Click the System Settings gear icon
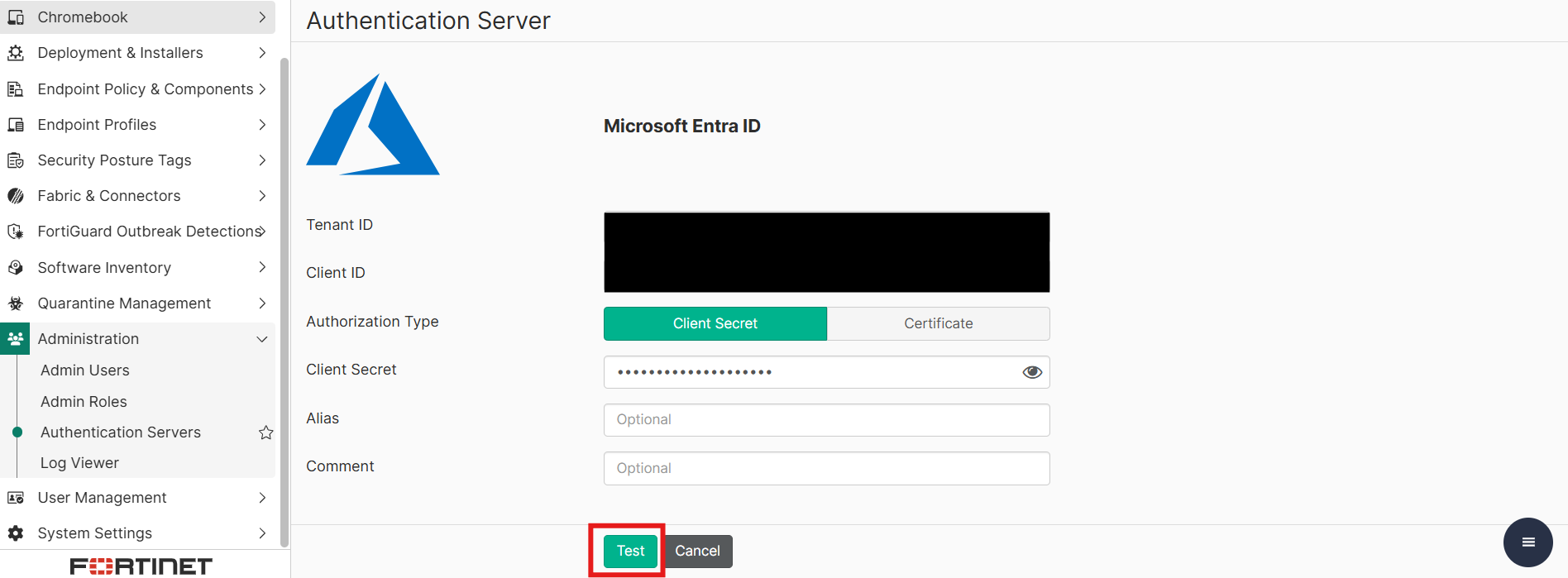Image resolution: width=1568 pixels, height=578 pixels. click(x=16, y=533)
